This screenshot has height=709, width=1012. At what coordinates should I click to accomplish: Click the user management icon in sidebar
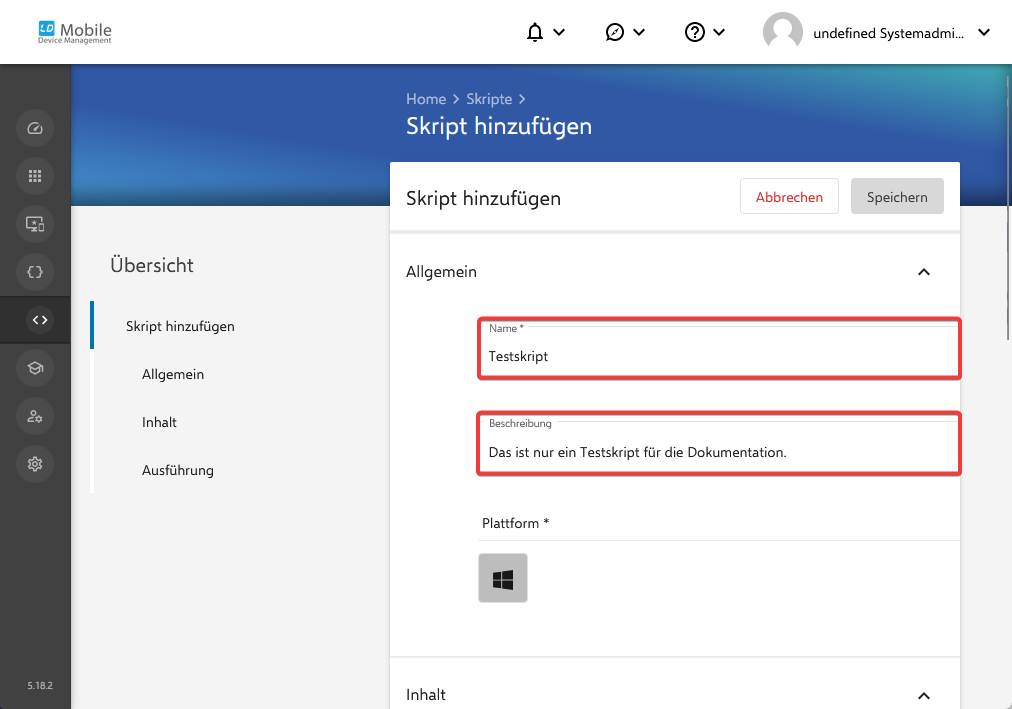35,416
